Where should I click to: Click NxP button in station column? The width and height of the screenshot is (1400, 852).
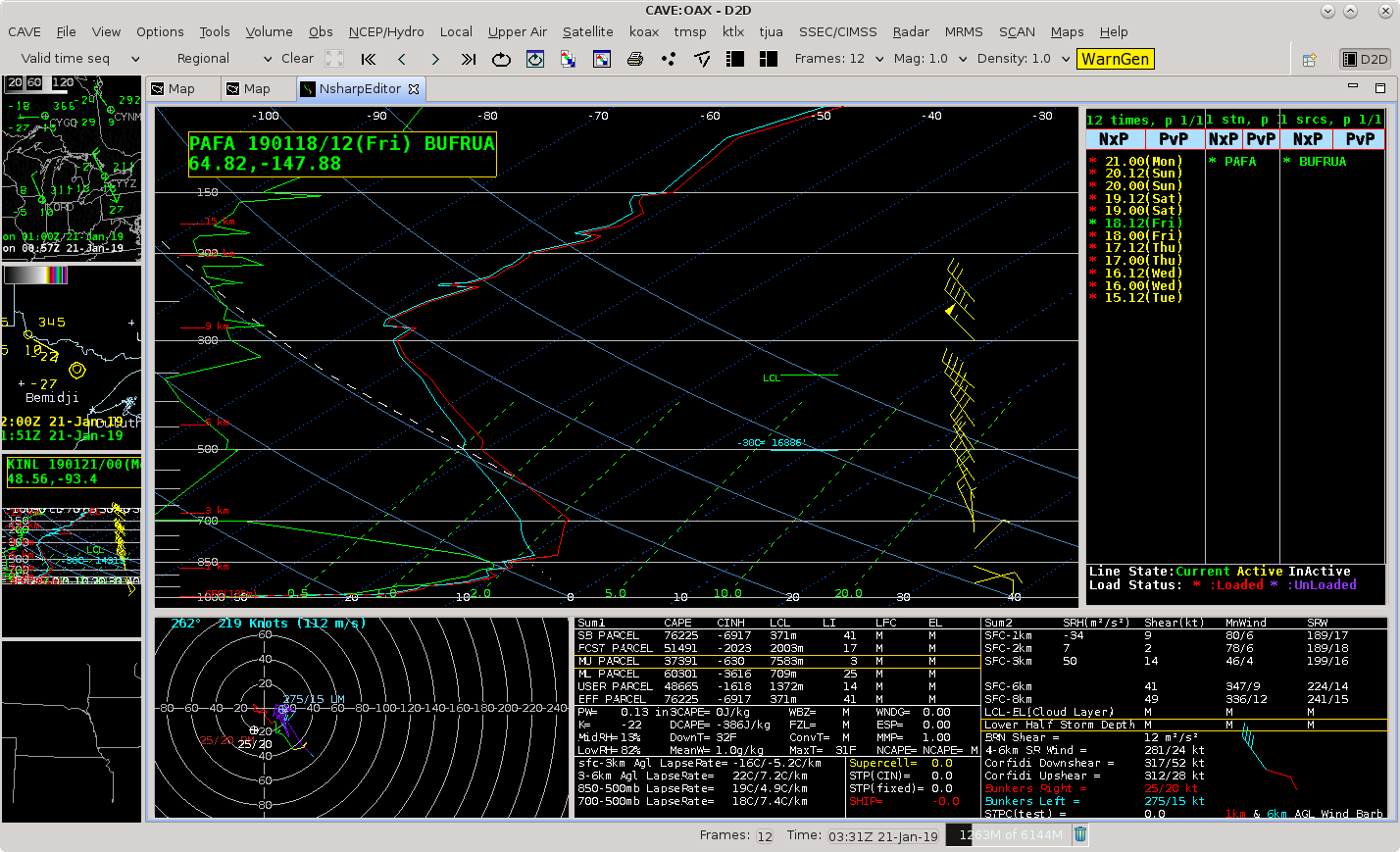[x=1224, y=139]
